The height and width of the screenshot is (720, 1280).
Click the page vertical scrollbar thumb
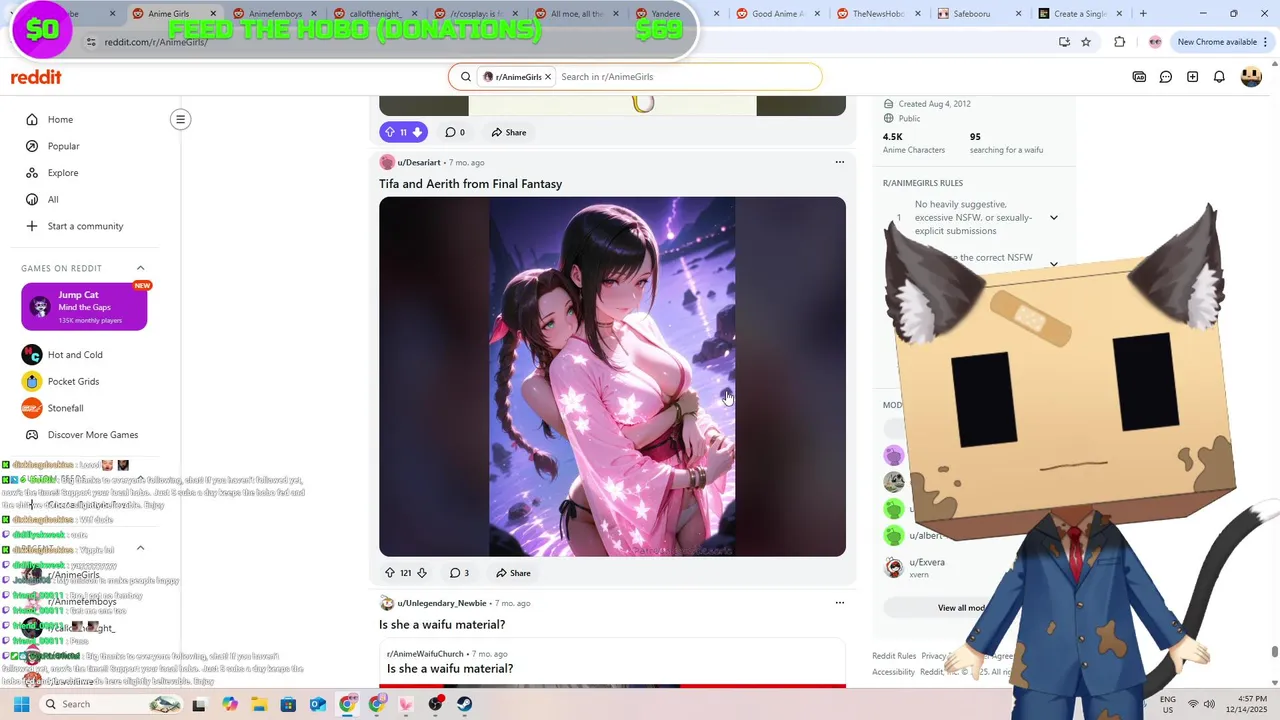pyautogui.click(x=1274, y=654)
